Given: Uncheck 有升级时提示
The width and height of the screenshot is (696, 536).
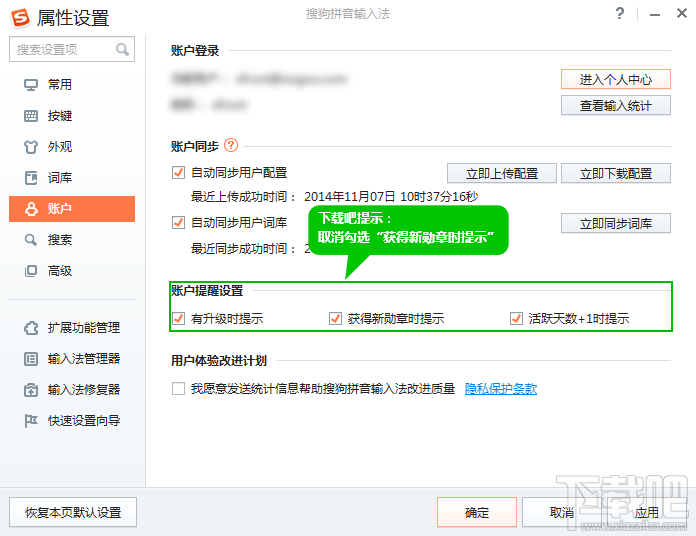Looking at the screenshot, I should [x=178, y=319].
